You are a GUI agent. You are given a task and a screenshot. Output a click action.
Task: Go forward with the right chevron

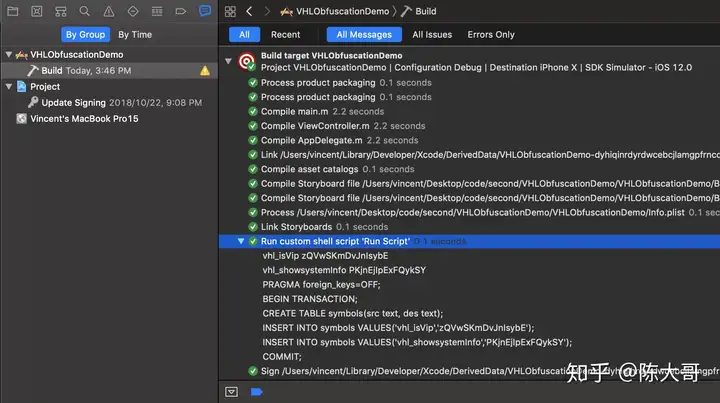(267, 11)
